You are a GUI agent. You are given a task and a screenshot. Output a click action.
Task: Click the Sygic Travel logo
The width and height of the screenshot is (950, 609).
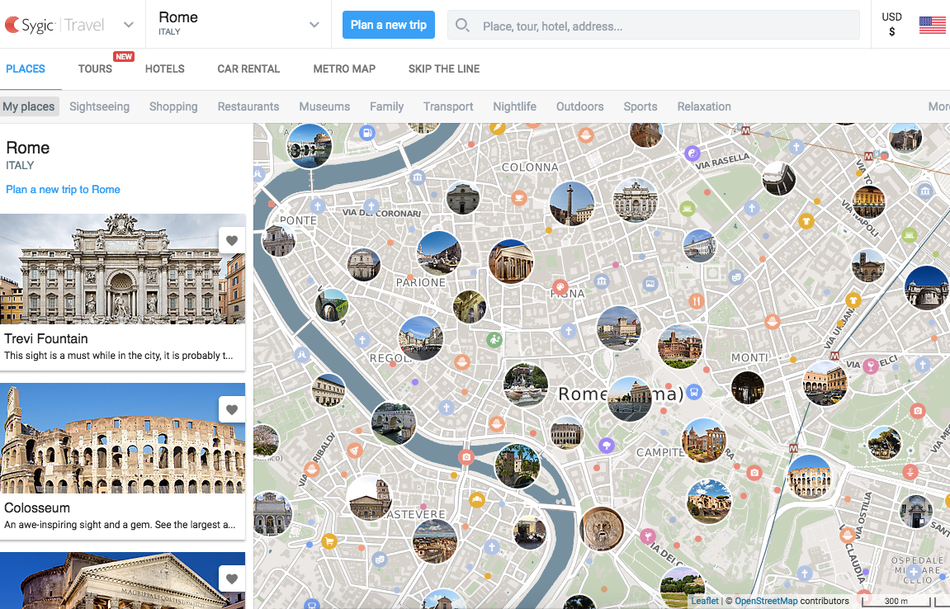tap(55, 25)
